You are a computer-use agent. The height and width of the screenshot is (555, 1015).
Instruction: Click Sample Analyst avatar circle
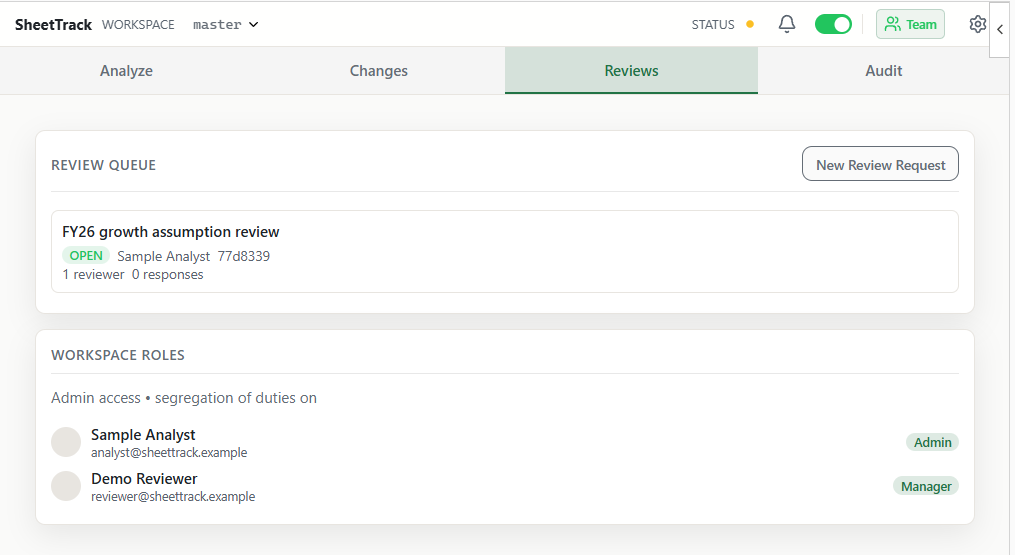[x=66, y=442]
